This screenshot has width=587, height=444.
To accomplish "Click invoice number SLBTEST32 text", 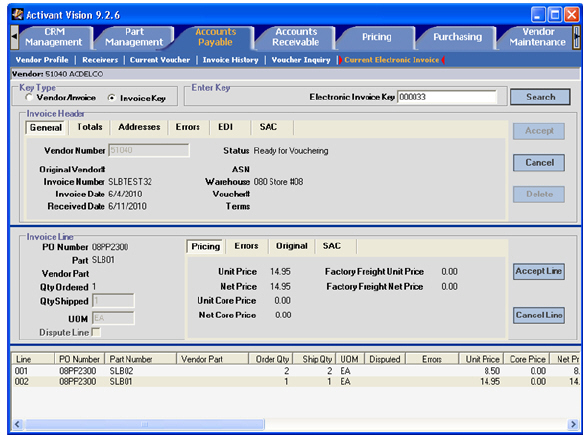I will pos(130,182).
